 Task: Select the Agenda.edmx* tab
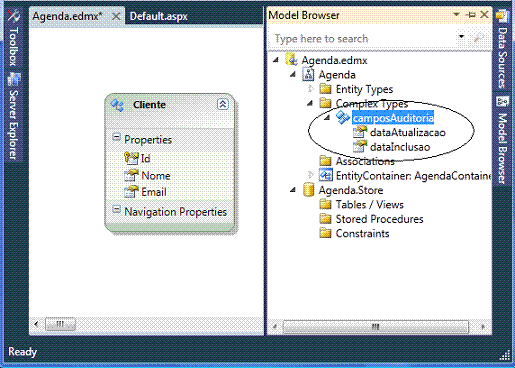[x=67, y=16]
